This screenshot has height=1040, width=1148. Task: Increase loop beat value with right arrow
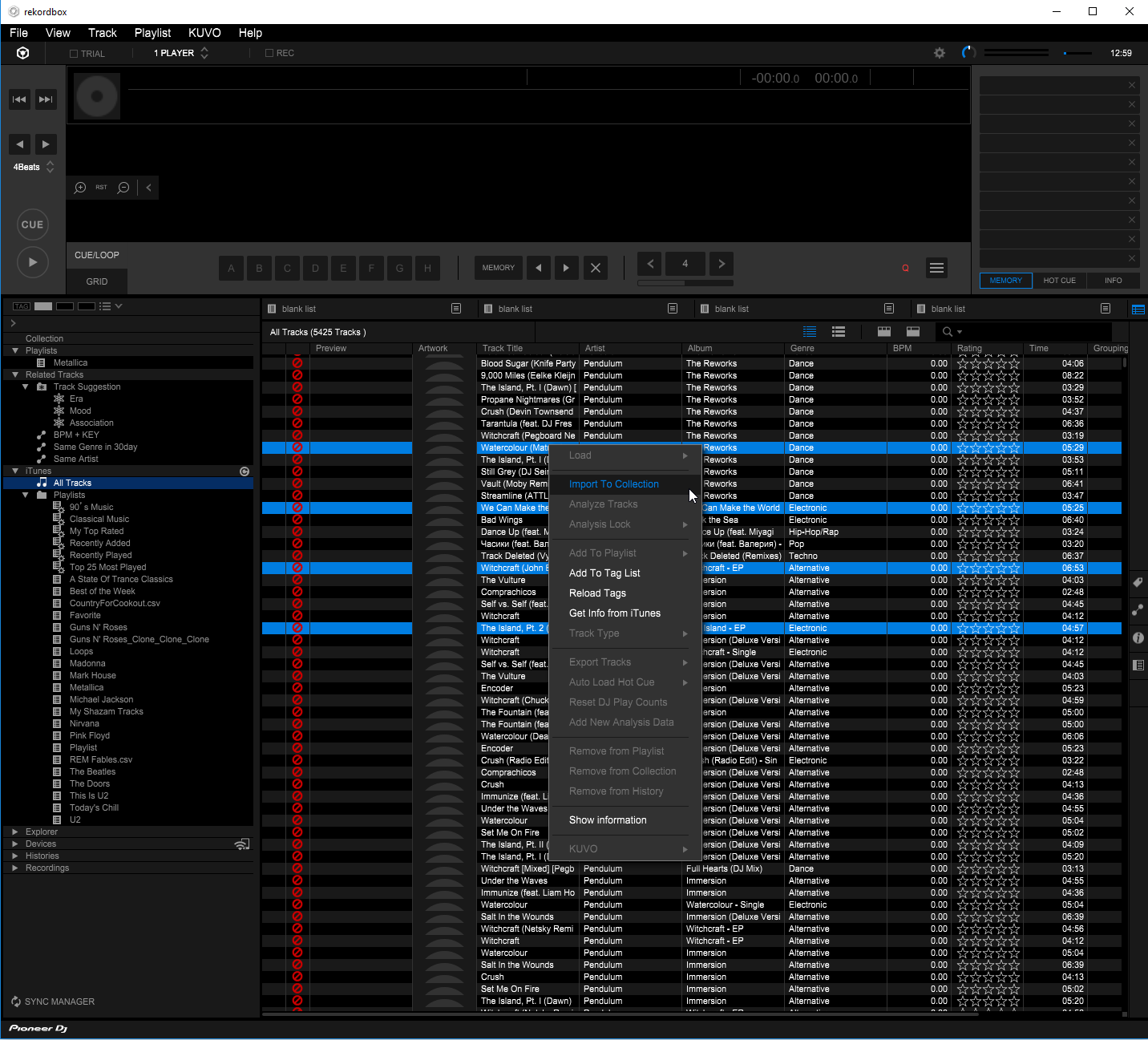[722, 264]
